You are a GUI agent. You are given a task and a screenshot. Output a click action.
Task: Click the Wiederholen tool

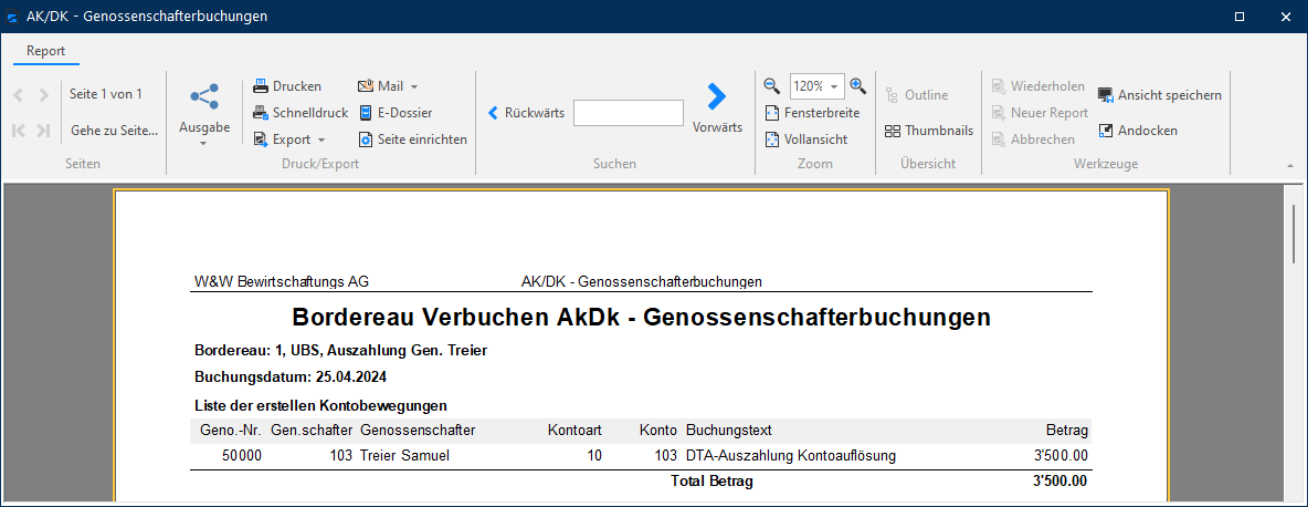(1038, 86)
